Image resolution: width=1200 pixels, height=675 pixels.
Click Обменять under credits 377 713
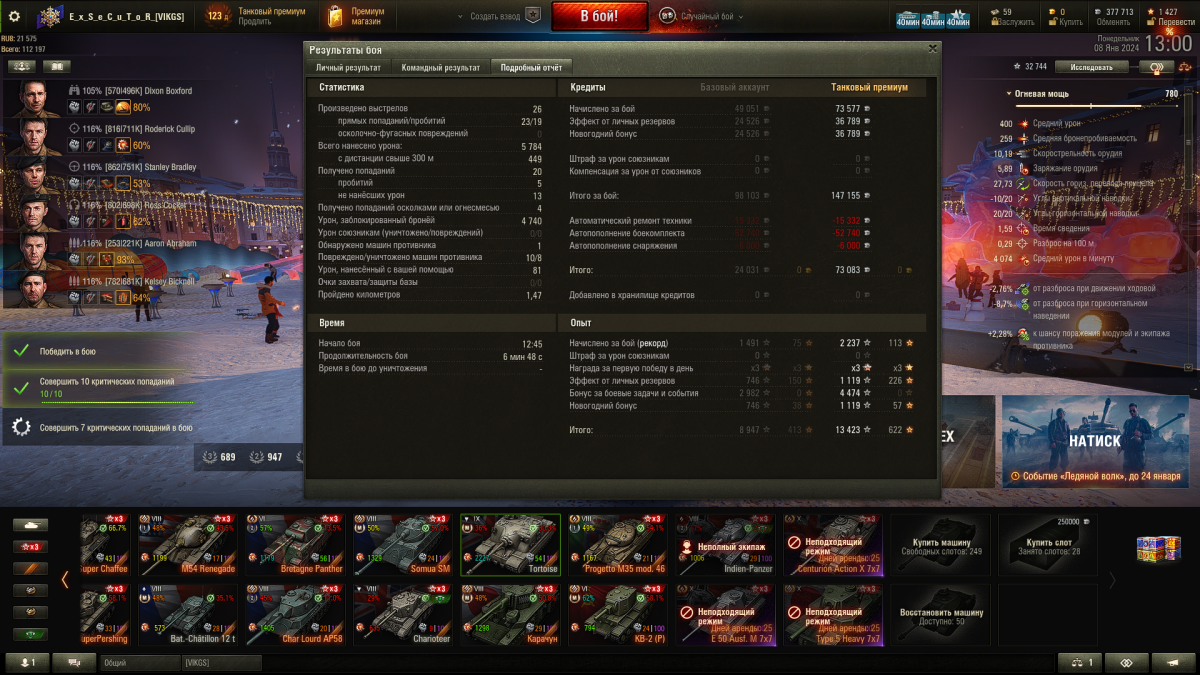(x=1113, y=22)
